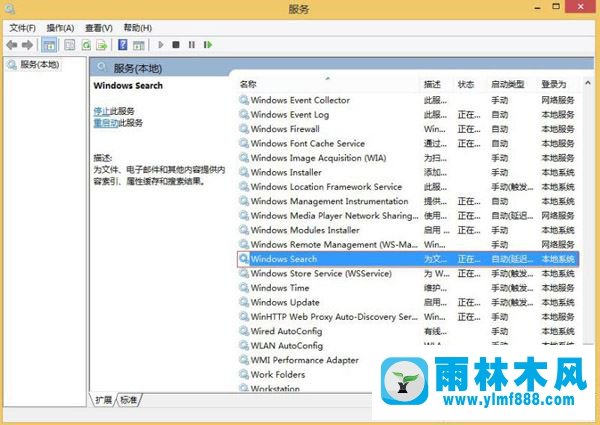Click the gear icon beside Windows Firewall

(x=244, y=129)
